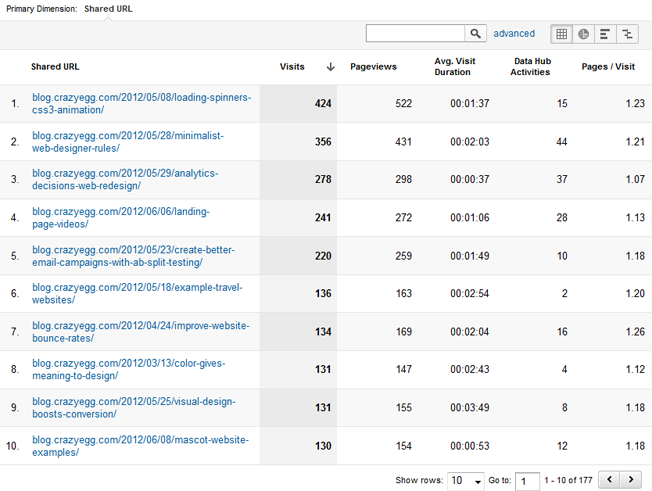Sort by the Visits column header
Image resolution: width=652 pixels, height=491 pixels.
click(292, 67)
